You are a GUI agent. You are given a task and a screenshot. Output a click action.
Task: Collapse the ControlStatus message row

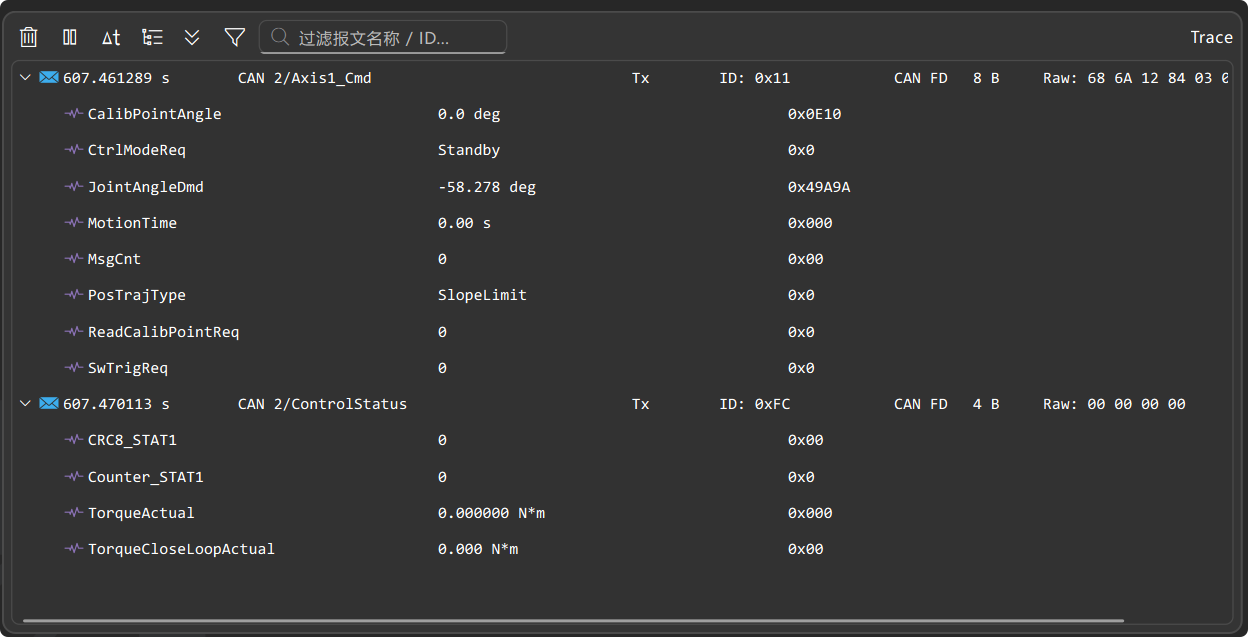coord(26,404)
